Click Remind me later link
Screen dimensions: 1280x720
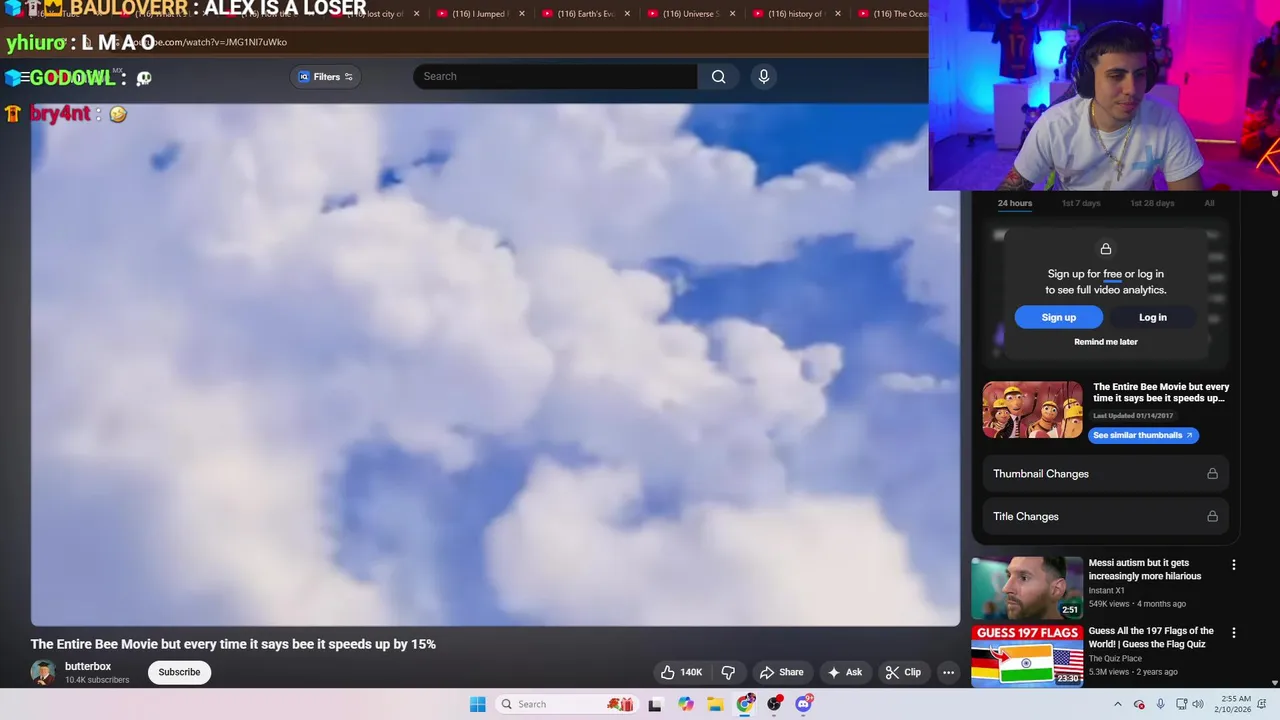tap(1106, 342)
